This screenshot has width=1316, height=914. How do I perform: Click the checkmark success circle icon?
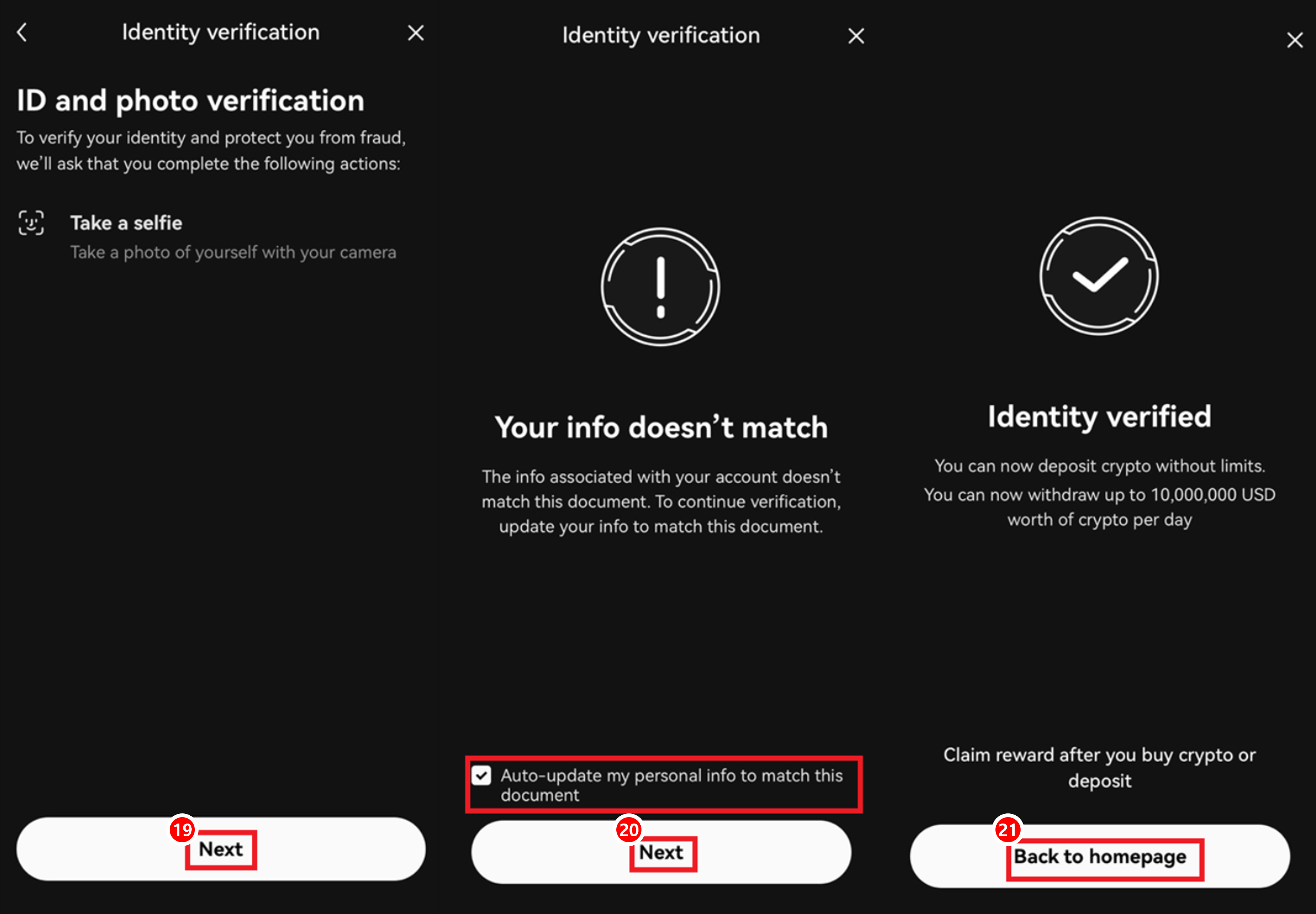pos(1098,276)
